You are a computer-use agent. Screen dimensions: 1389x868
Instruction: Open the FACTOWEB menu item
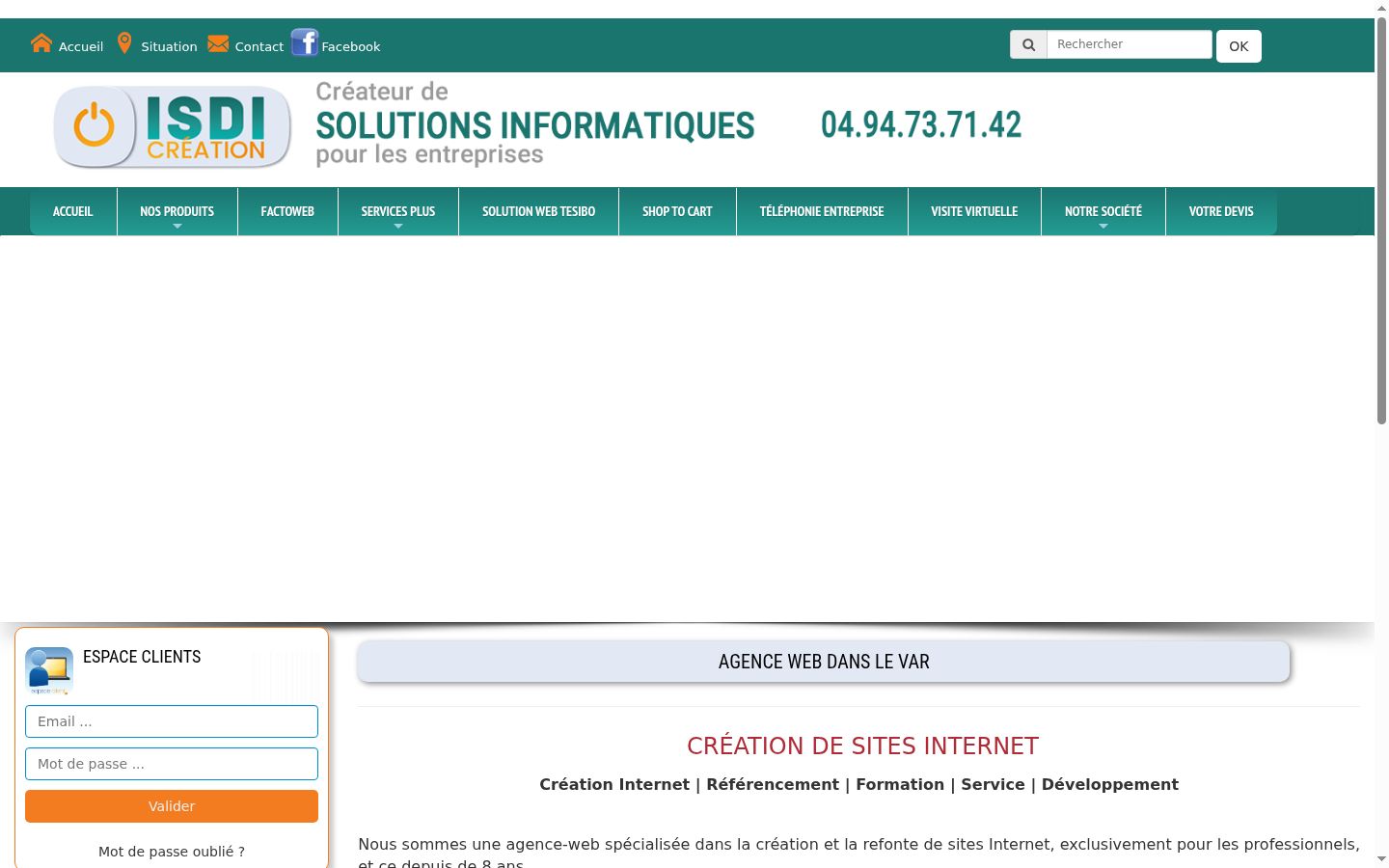coord(287,211)
